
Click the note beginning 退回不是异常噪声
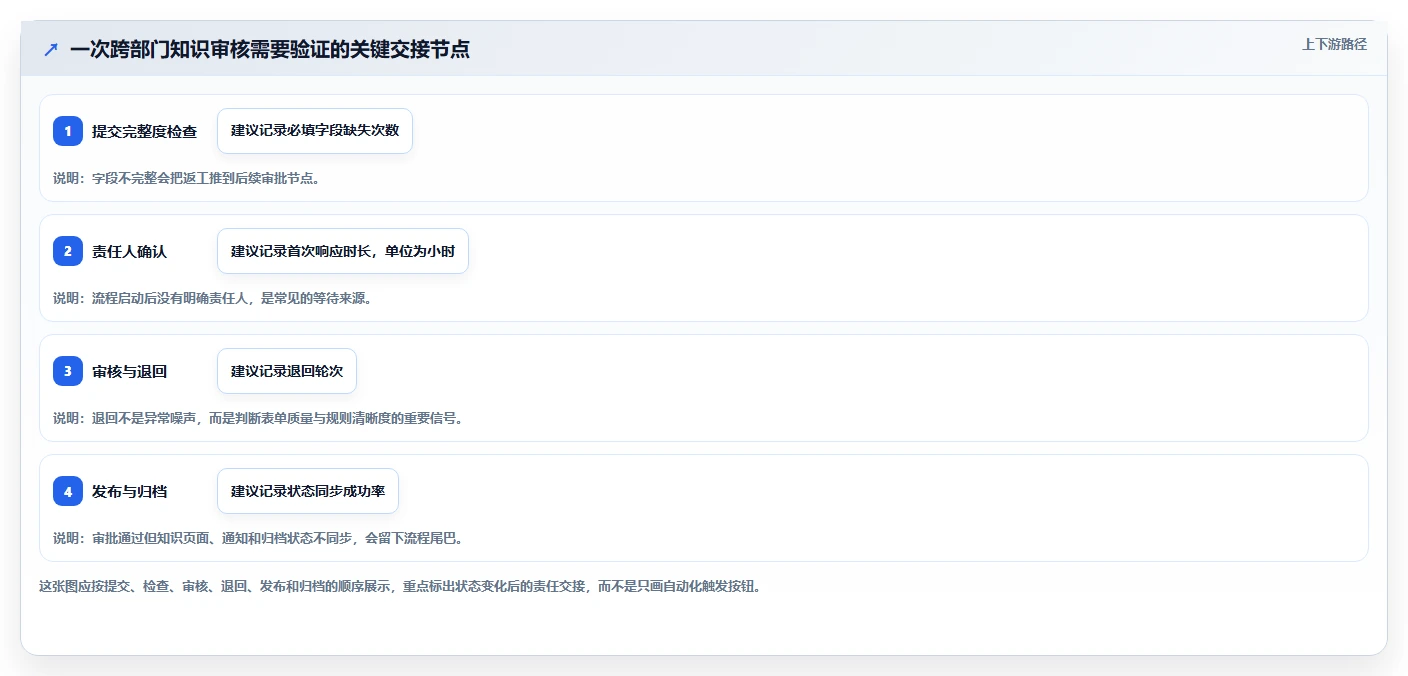pyautogui.click(x=258, y=418)
